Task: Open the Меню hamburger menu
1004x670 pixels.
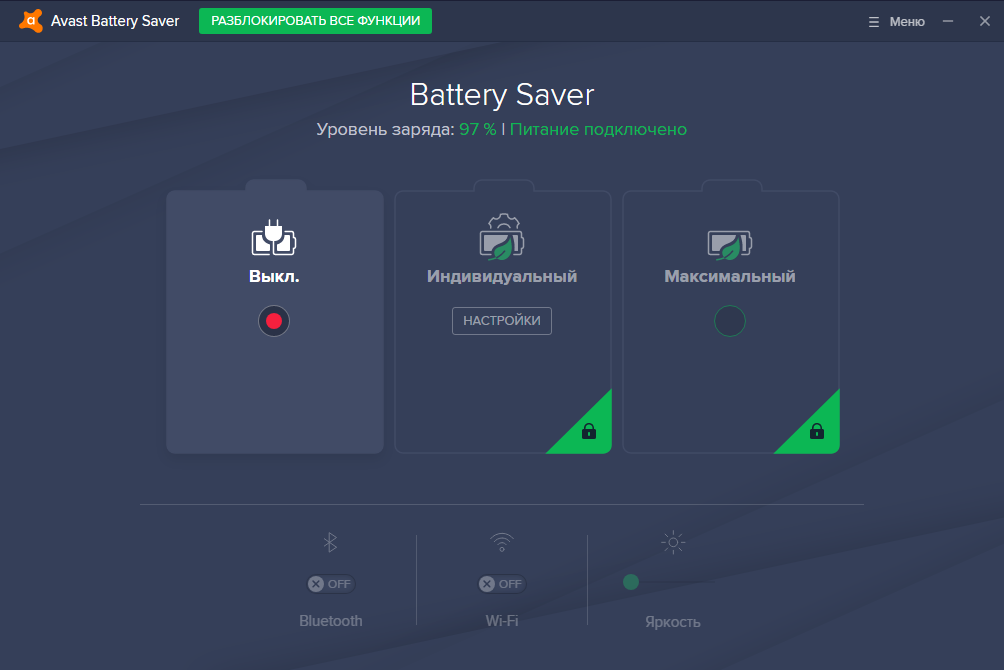Action: pos(897,22)
